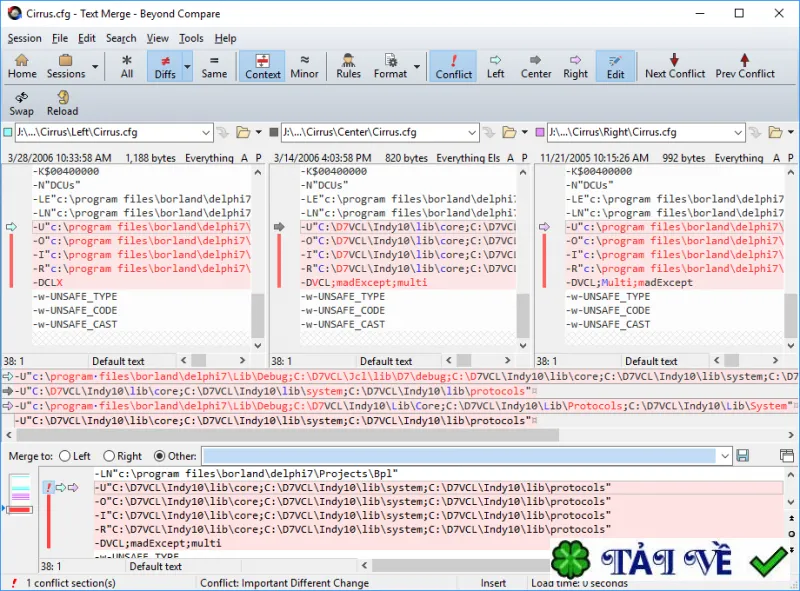
Task: Toggle the Diffs filter
Action: pos(165,66)
